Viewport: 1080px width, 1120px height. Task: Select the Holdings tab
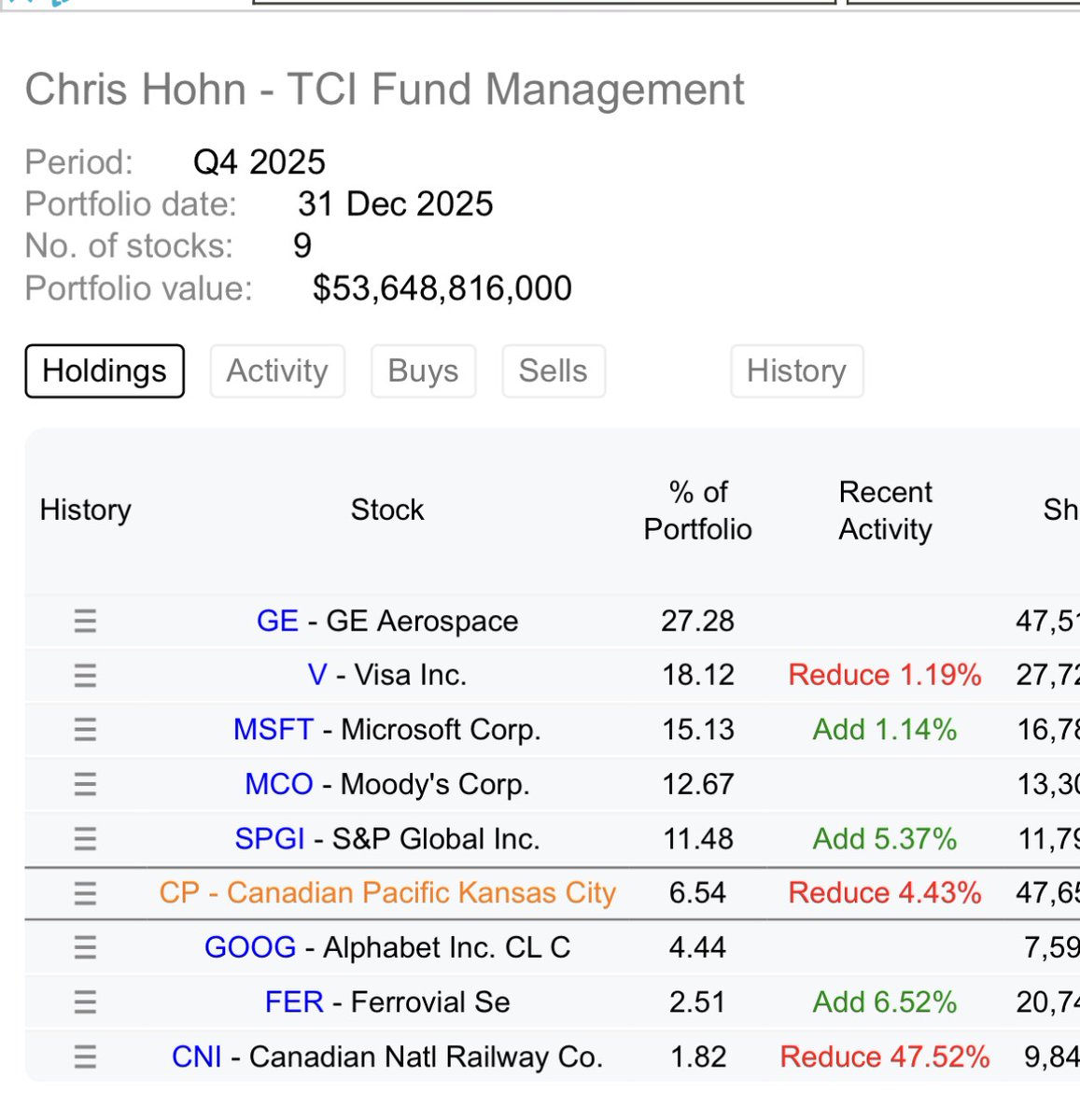[x=105, y=371]
